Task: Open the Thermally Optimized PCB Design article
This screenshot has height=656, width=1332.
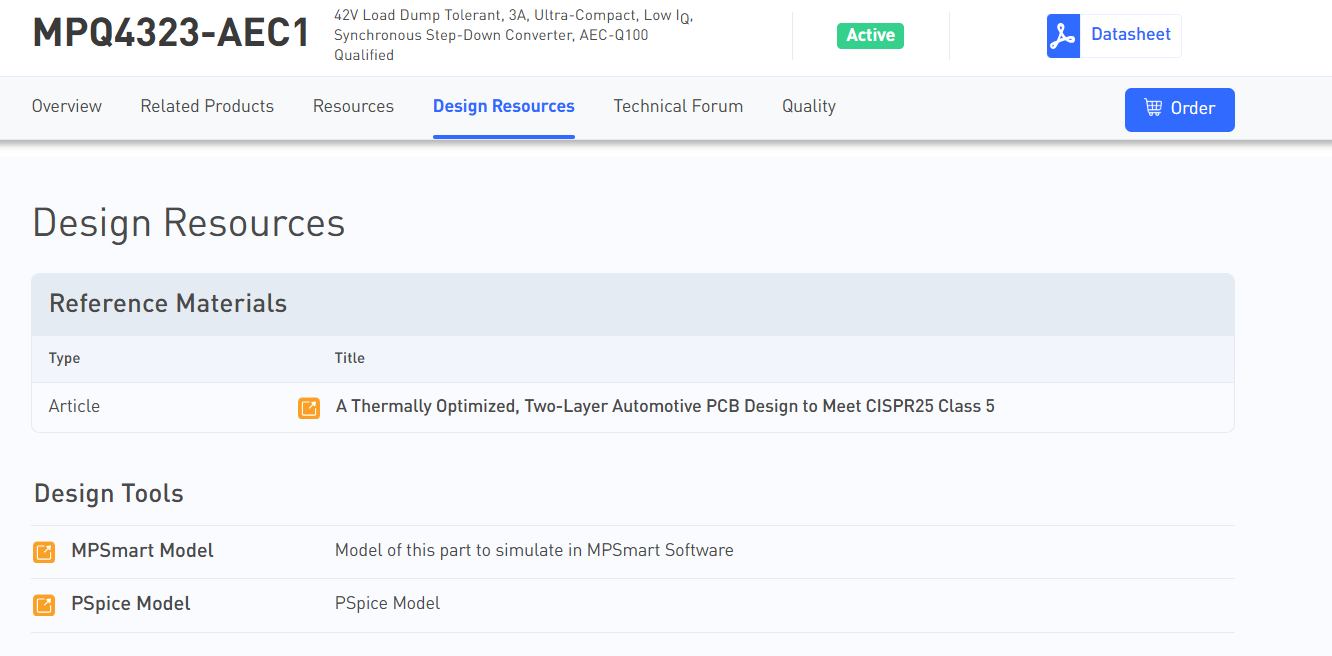Action: pos(665,406)
